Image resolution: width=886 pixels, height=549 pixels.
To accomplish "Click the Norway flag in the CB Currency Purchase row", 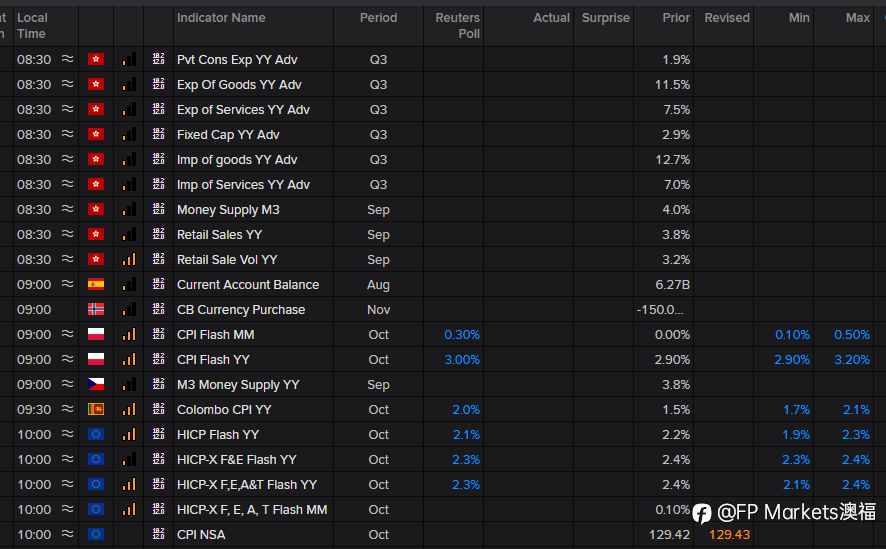I will pyautogui.click(x=96, y=310).
